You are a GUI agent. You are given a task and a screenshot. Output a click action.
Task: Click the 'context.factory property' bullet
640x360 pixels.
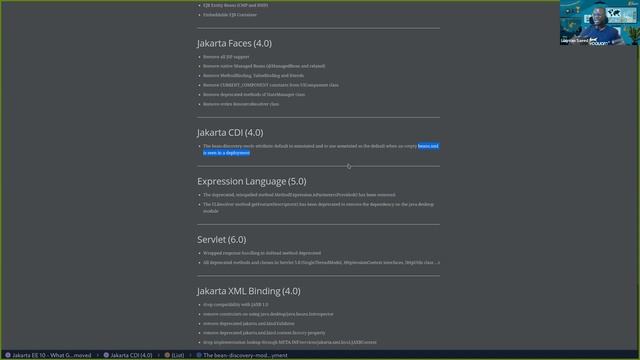[x=264, y=333]
